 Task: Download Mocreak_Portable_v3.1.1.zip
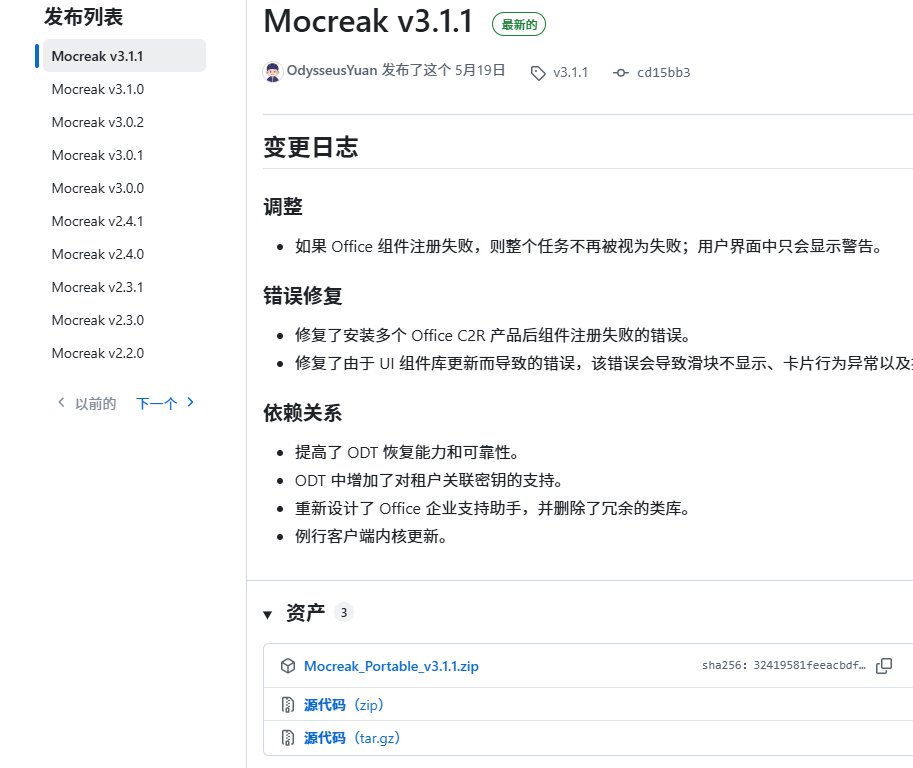[391, 666]
